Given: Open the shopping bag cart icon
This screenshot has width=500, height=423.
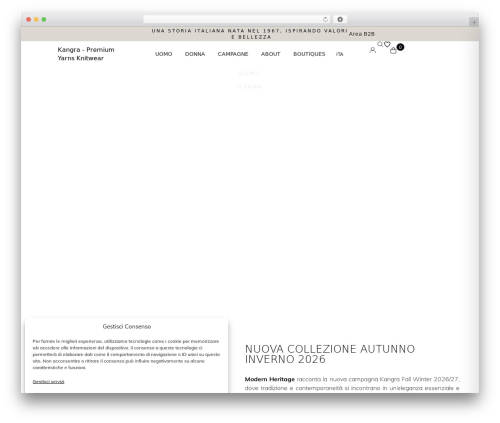Looking at the screenshot, I should 393,51.
